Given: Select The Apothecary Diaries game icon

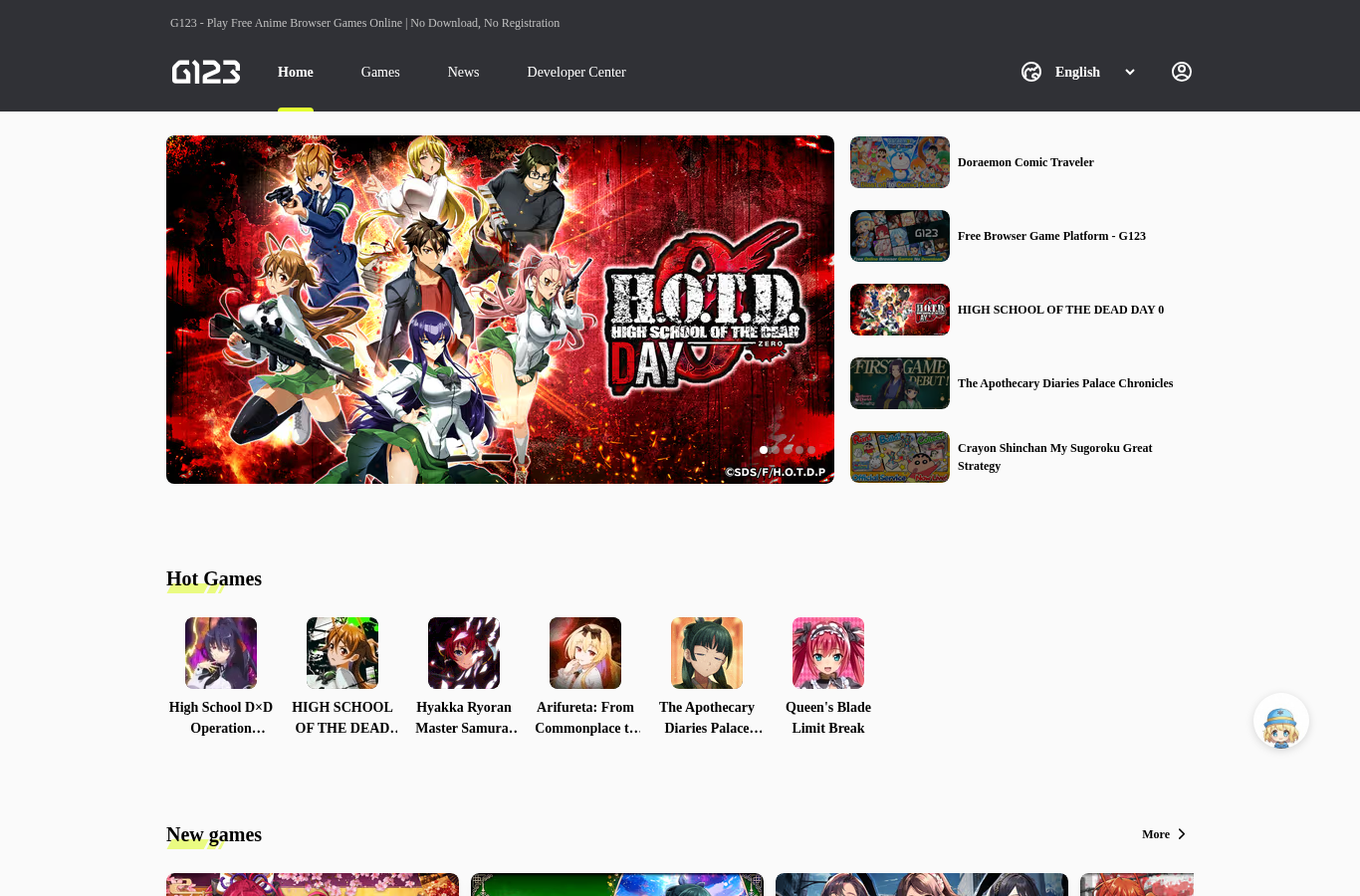Looking at the screenshot, I should click(x=707, y=653).
